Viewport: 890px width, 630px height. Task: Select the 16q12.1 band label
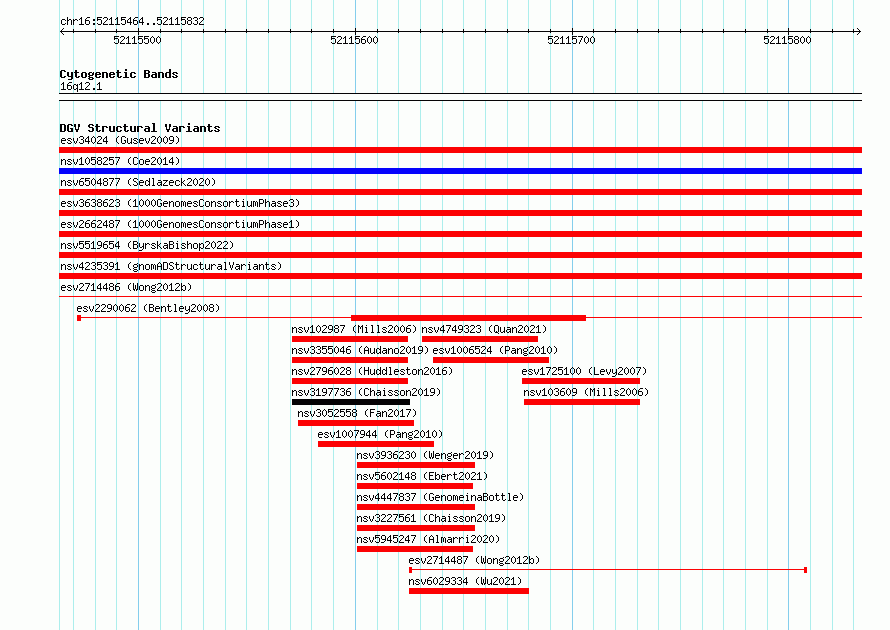(81, 86)
